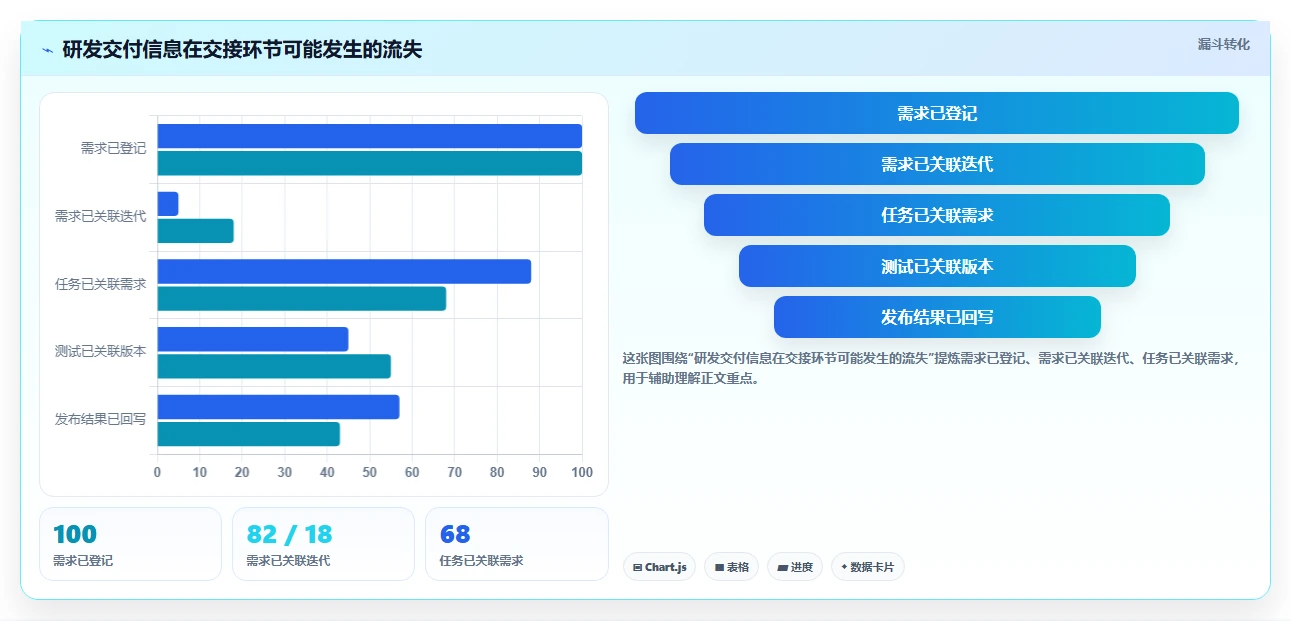Screen dimensions: 1291x621
Task: Click the 50 x-axis tick label
Action: (x=369, y=473)
